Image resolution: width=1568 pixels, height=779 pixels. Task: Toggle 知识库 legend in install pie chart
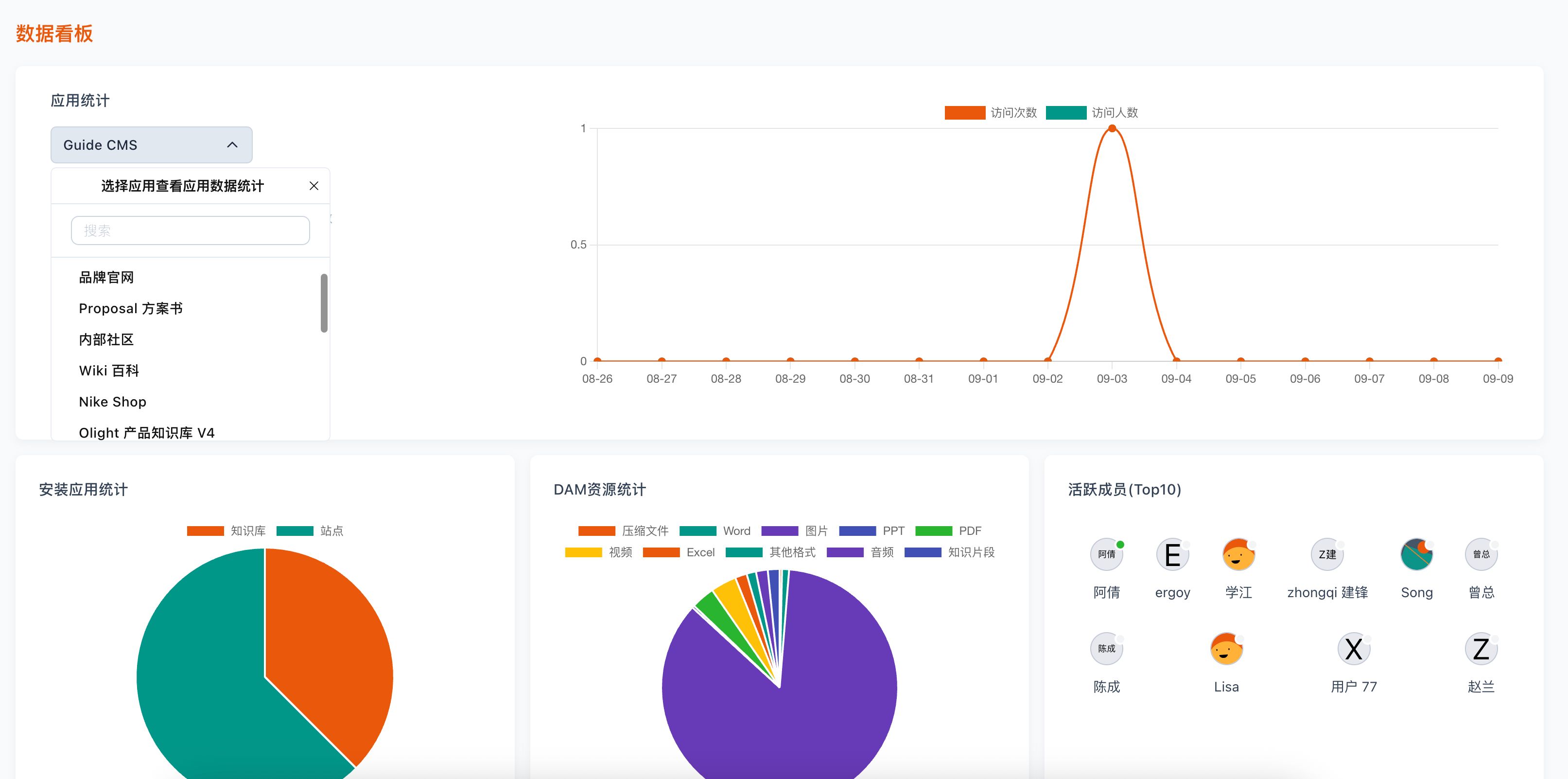click(x=226, y=531)
